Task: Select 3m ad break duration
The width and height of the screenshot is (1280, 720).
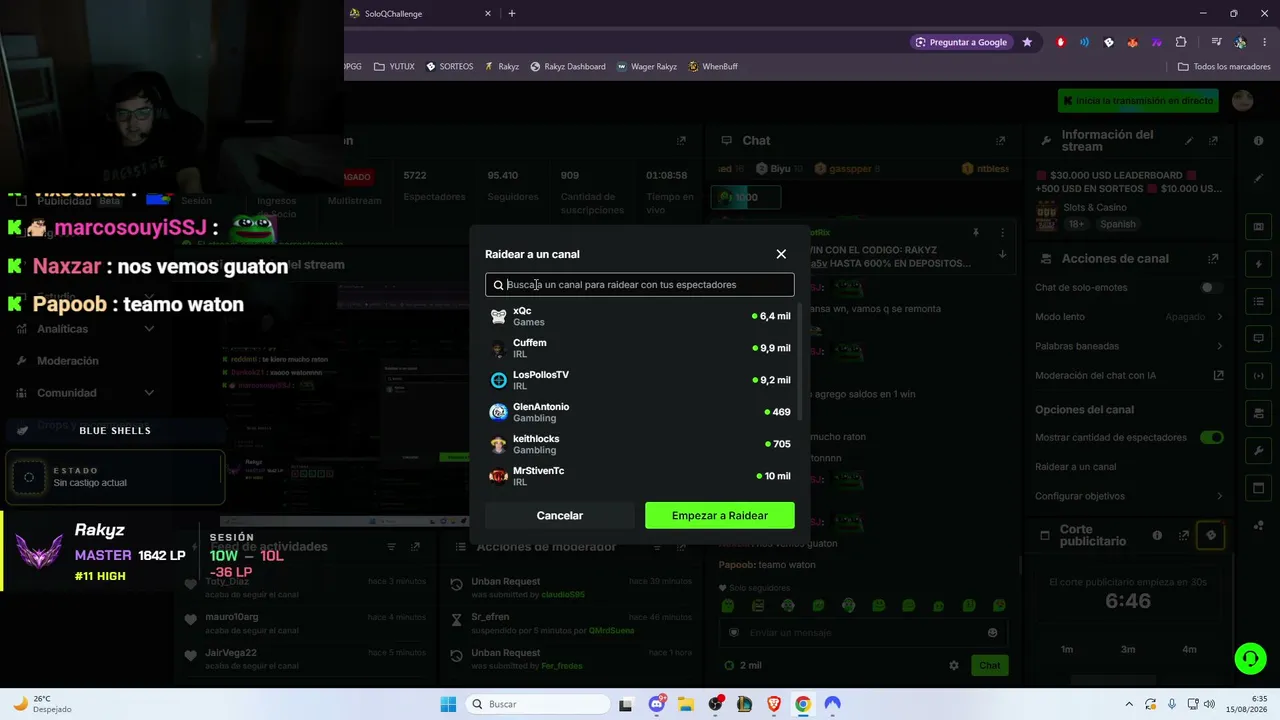Action: [x=1128, y=650]
